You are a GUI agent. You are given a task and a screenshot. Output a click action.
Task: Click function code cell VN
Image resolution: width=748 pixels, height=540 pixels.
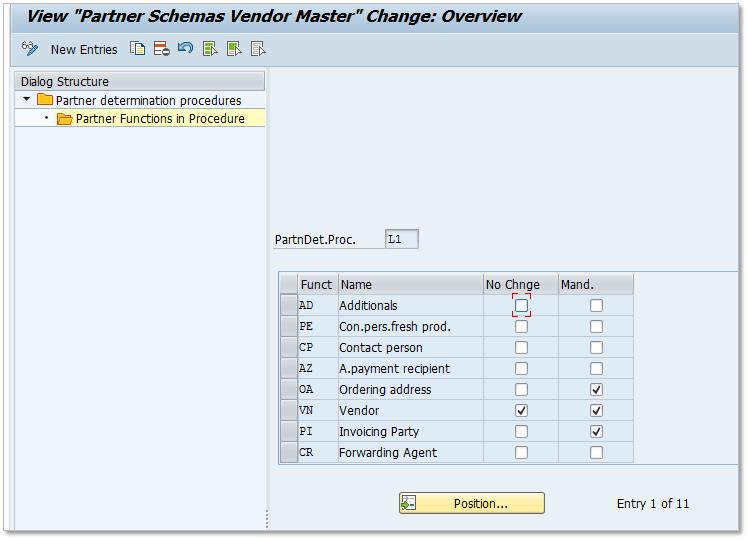click(318, 410)
